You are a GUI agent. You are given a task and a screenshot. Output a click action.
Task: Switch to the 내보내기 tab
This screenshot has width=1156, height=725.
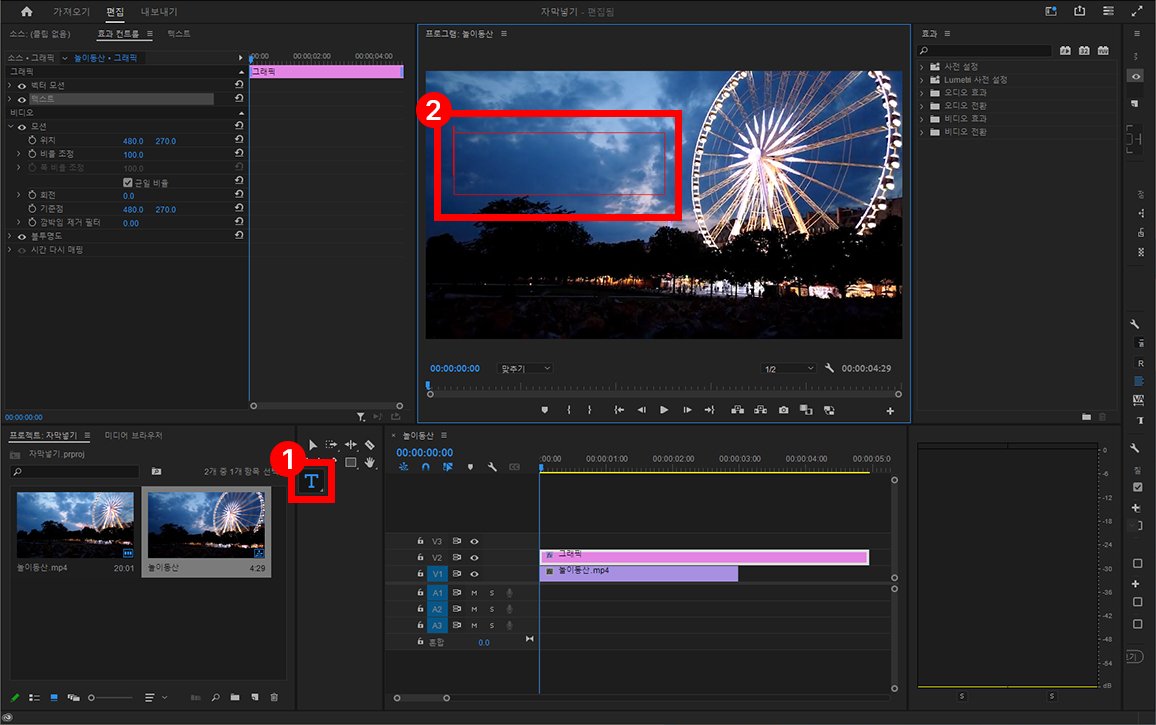click(x=158, y=12)
